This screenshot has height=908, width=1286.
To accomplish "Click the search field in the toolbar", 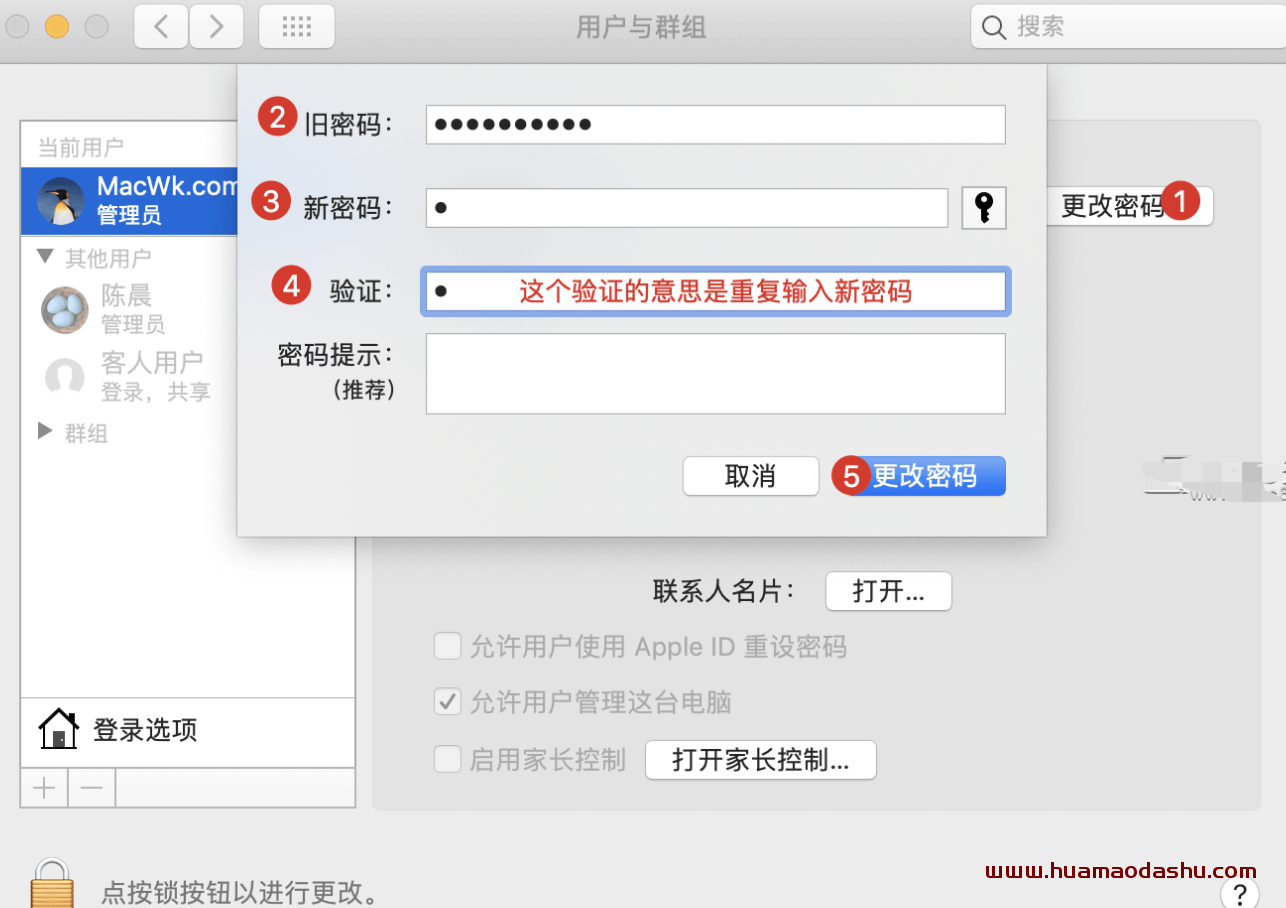I will coord(1128,27).
